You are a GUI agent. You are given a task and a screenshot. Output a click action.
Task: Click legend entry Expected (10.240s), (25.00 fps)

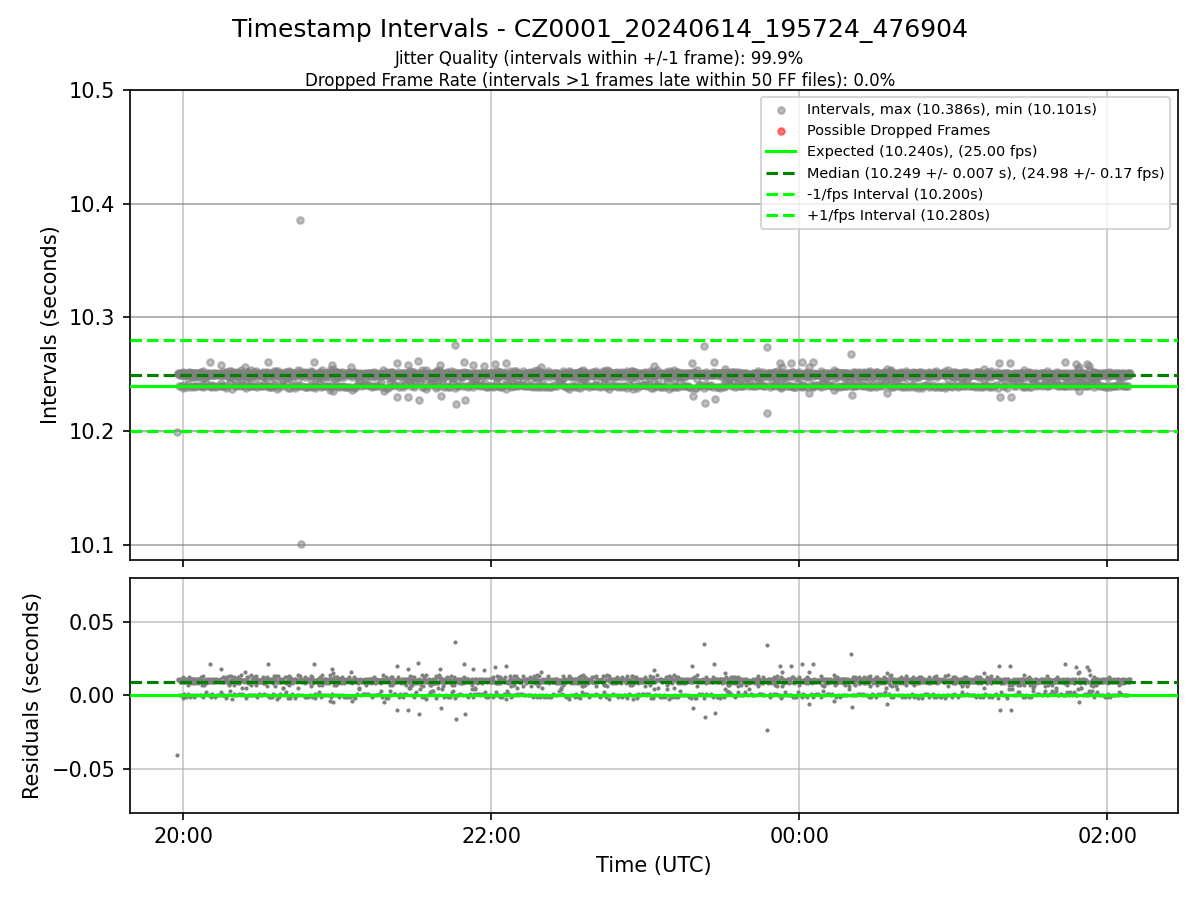point(922,151)
